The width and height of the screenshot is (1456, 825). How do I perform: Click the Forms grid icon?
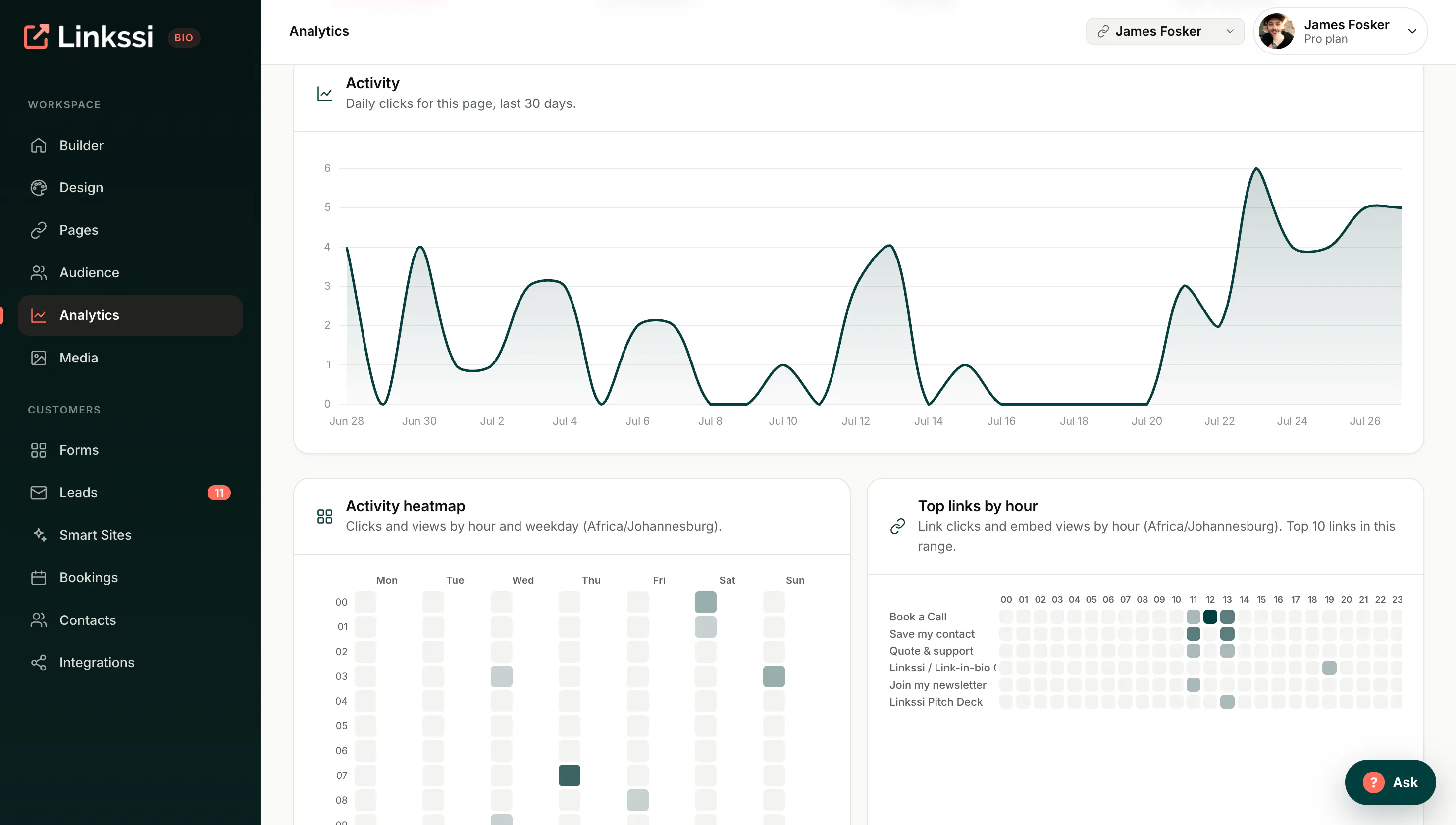tap(39, 450)
